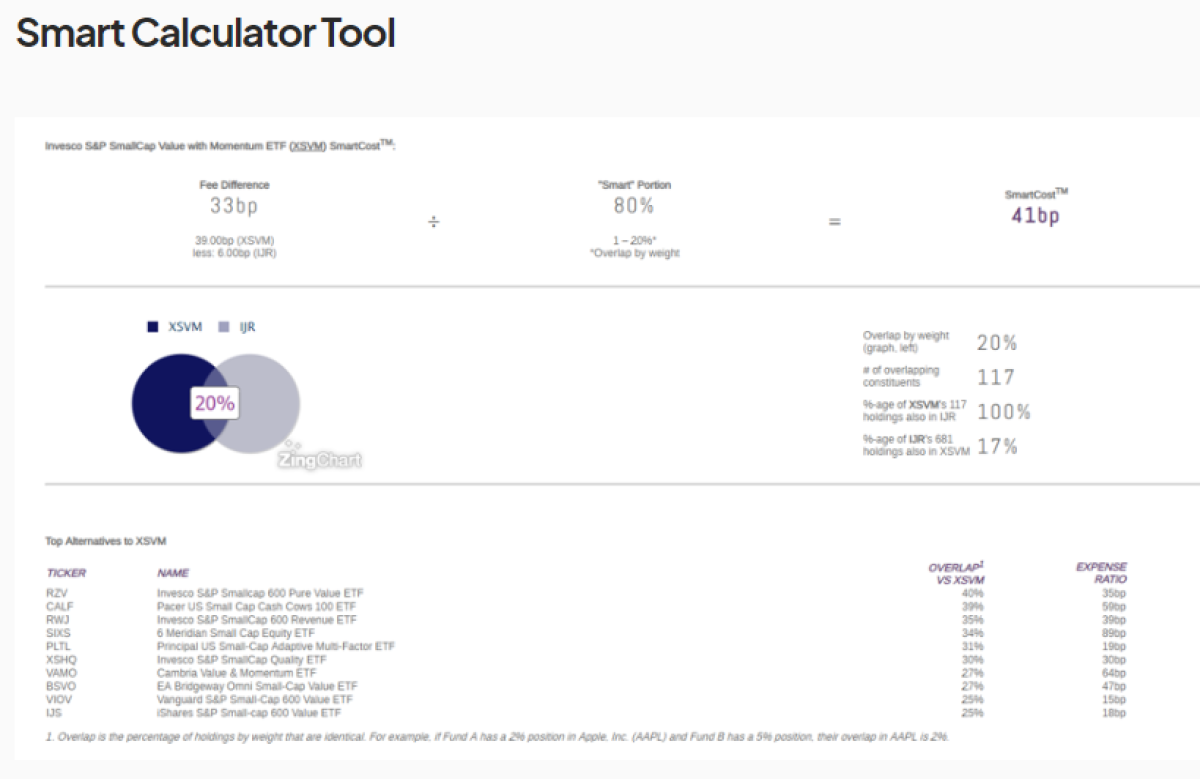Click the SIXS ticker entry
Image resolution: width=1200 pixels, height=779 pixels.
(58, 633)
